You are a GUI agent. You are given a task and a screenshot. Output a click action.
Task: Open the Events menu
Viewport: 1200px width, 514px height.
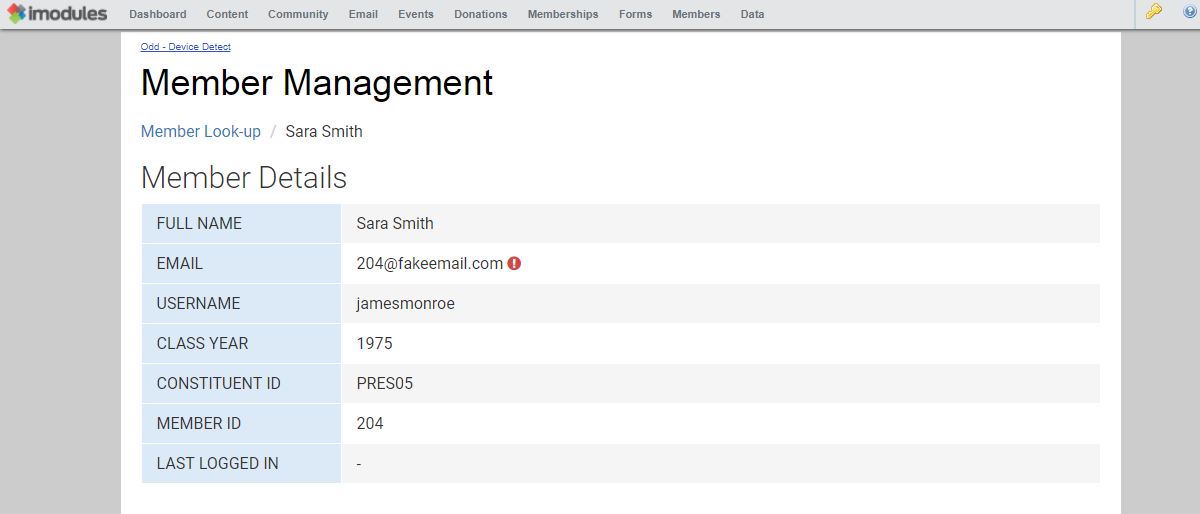(x=416, y=14)
